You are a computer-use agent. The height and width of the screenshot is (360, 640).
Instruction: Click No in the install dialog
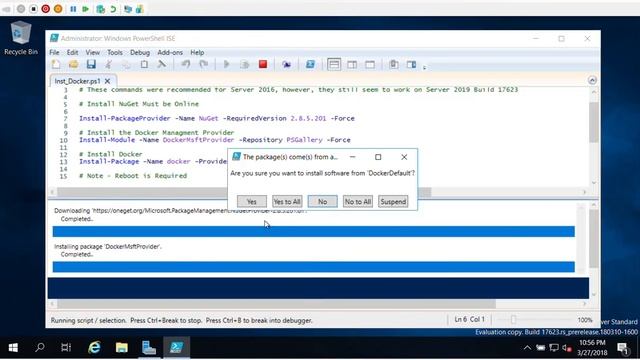322,201
